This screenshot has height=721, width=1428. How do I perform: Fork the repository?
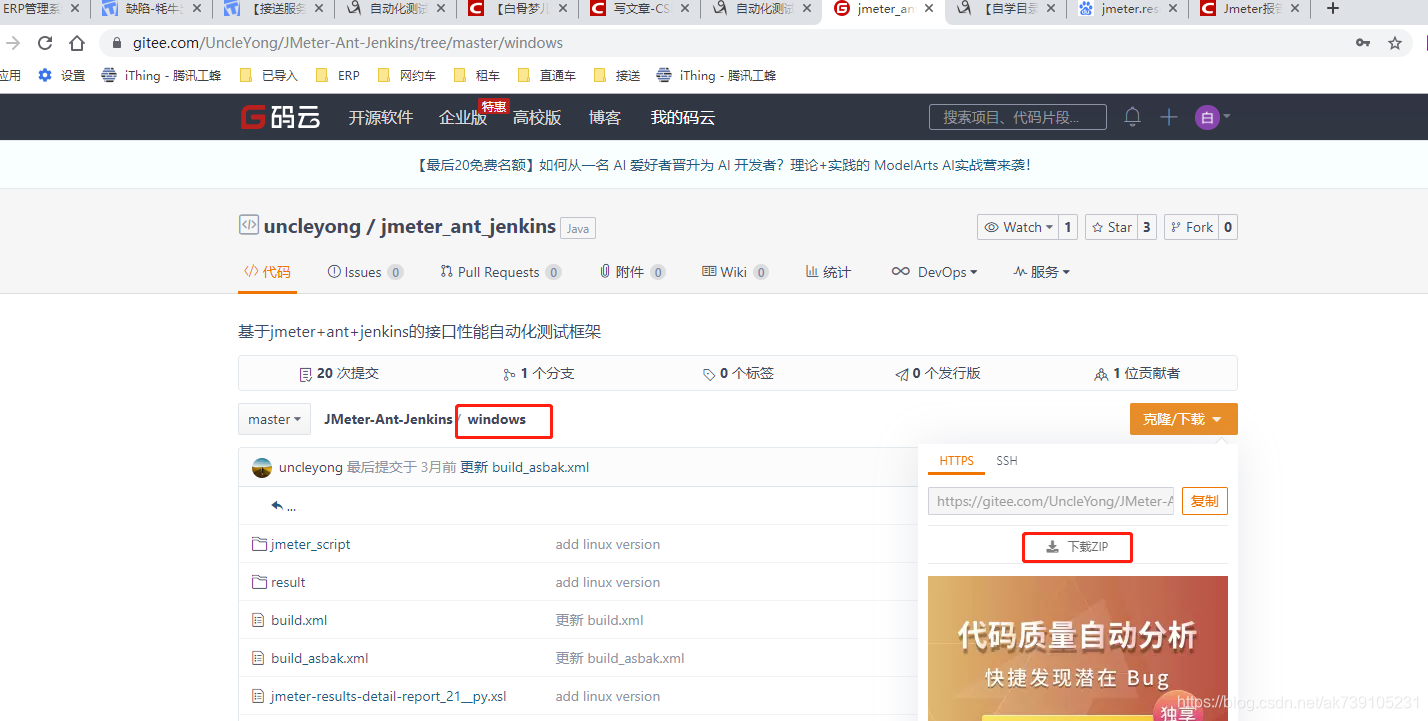1191,227
